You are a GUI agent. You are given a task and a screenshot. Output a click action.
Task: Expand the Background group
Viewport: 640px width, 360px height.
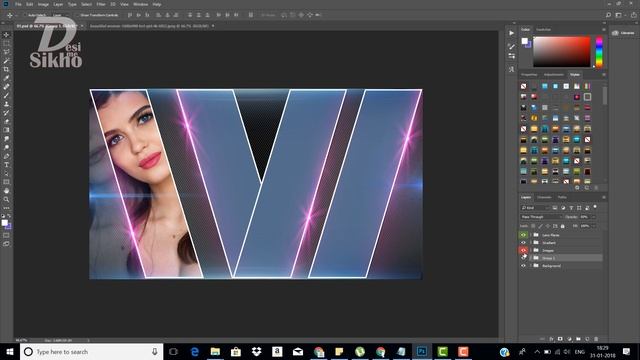tap(531, 266)
